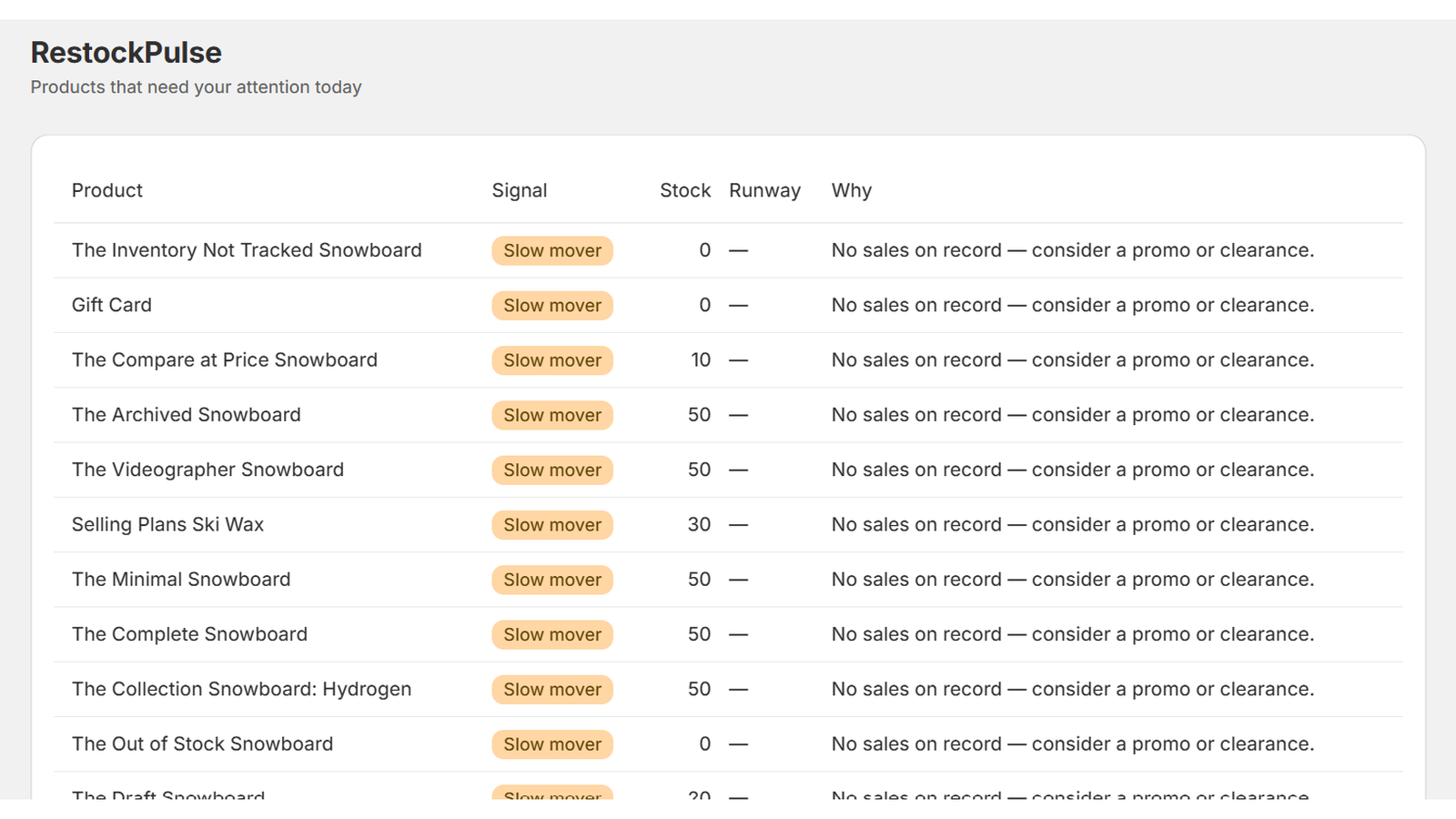
Task: Click Slow mover badge for Gift Card
Action: coord(552,306)
